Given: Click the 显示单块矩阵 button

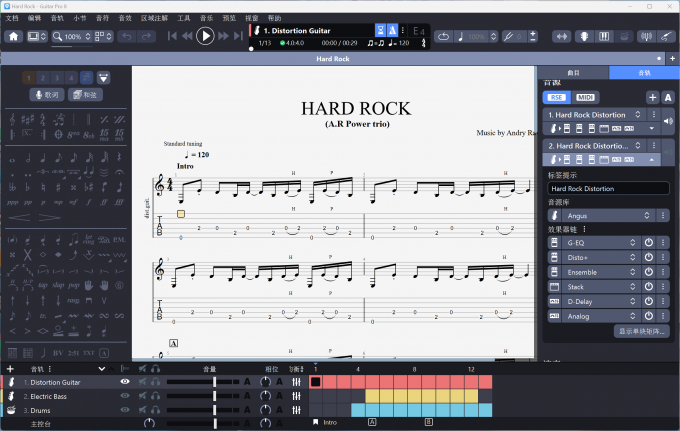Looking at the screenshot, I should click(x=640, y=331).
